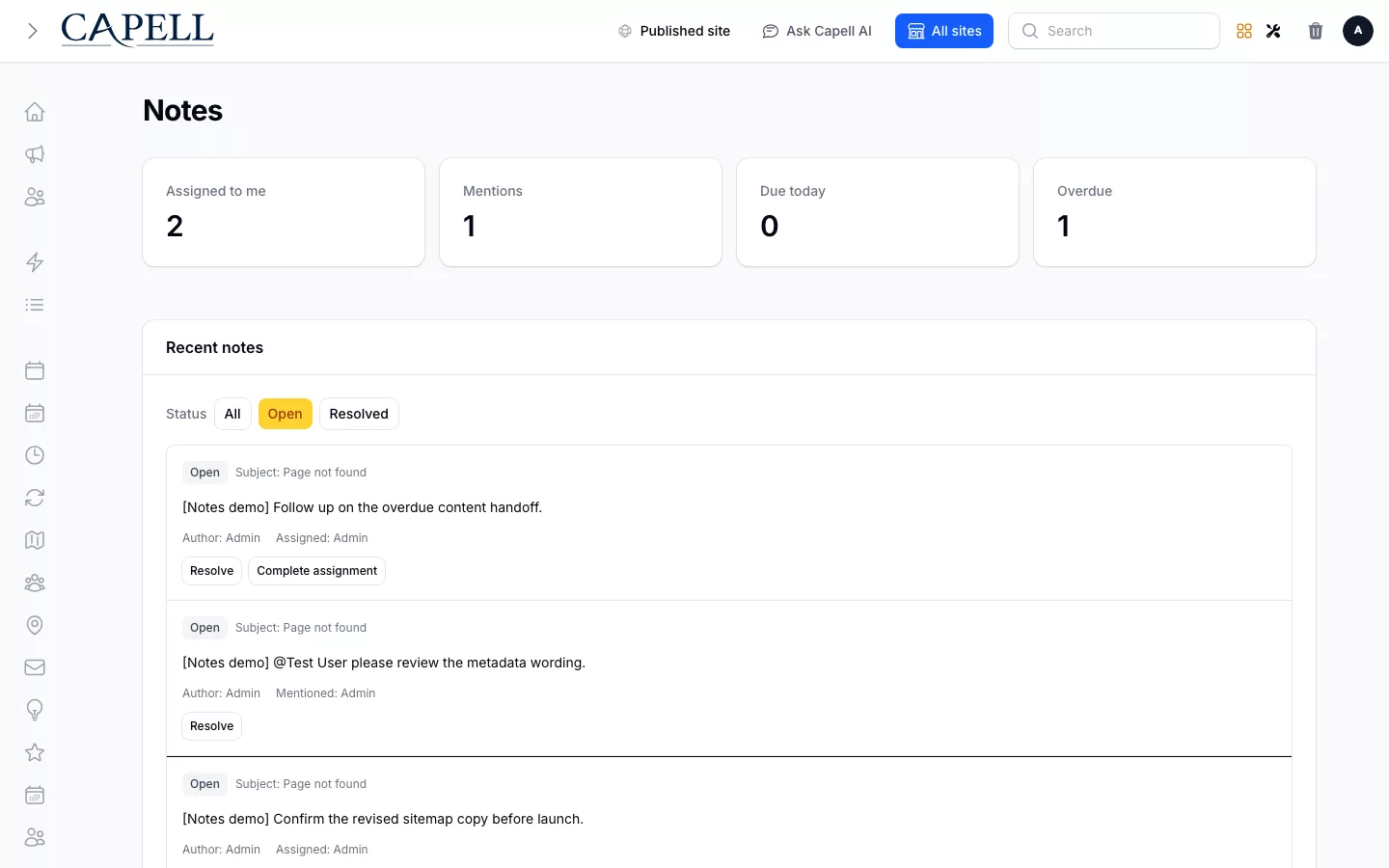Image resolution: width=1389 pixels, height=868 pixels.
Task: Select the Resolved status filter
Action: [359, 414]
